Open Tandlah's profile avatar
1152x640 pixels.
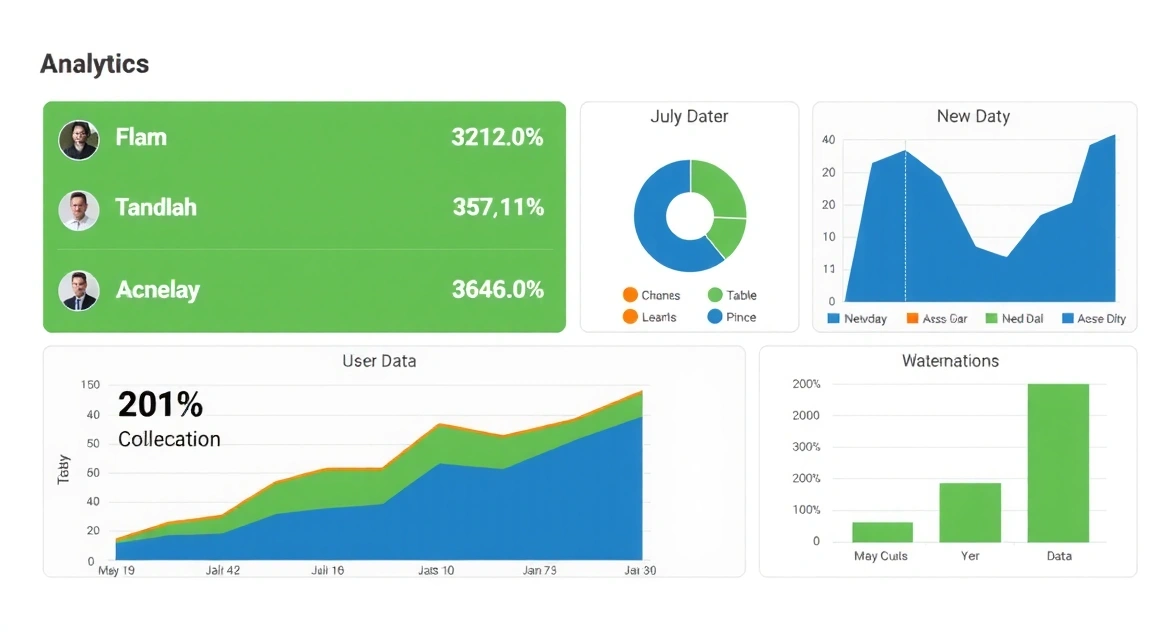pos(79,209)
